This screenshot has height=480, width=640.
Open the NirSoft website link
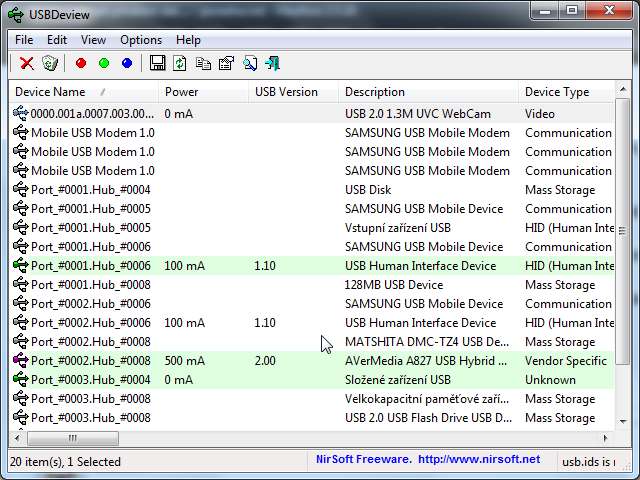pos(480,460)
